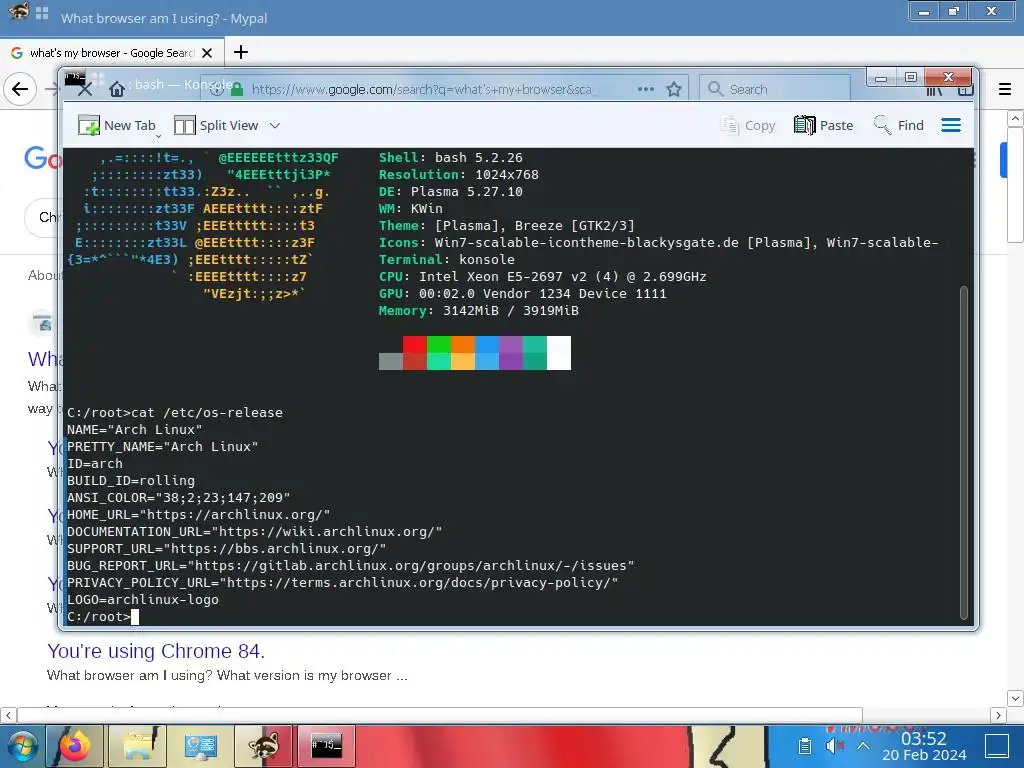
Task: Click the browser page scroll-up arrow
Action: (x=1015, y=119)
